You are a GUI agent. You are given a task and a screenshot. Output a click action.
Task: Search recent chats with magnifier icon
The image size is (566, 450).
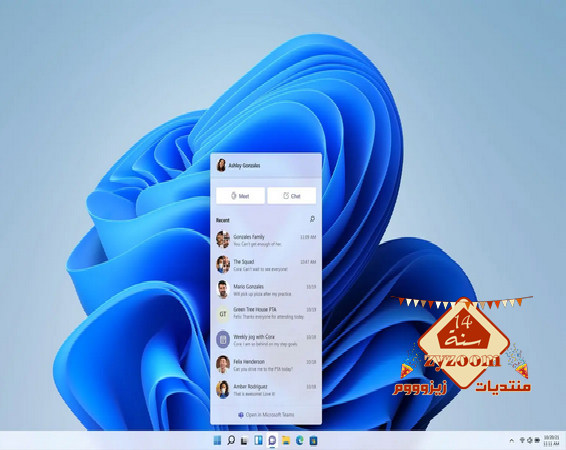coord(312,219)
